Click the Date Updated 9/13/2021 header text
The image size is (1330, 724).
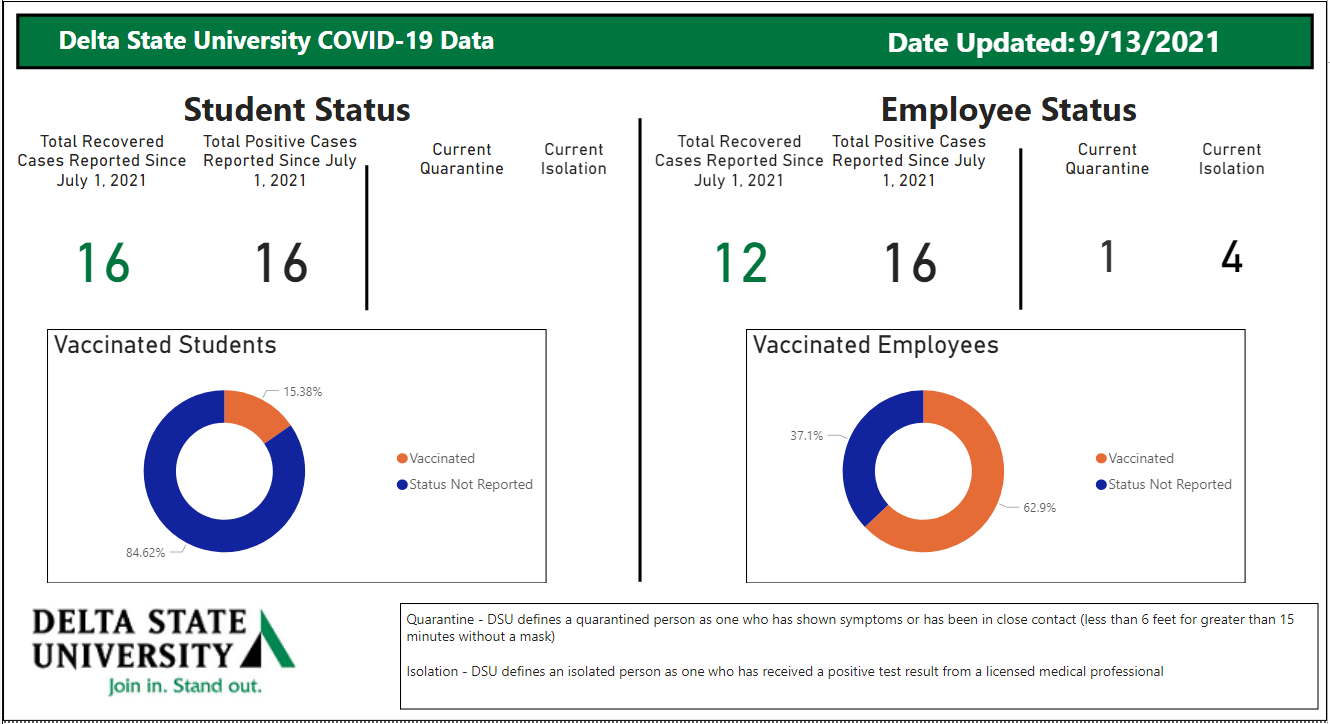click(1053, 42)
